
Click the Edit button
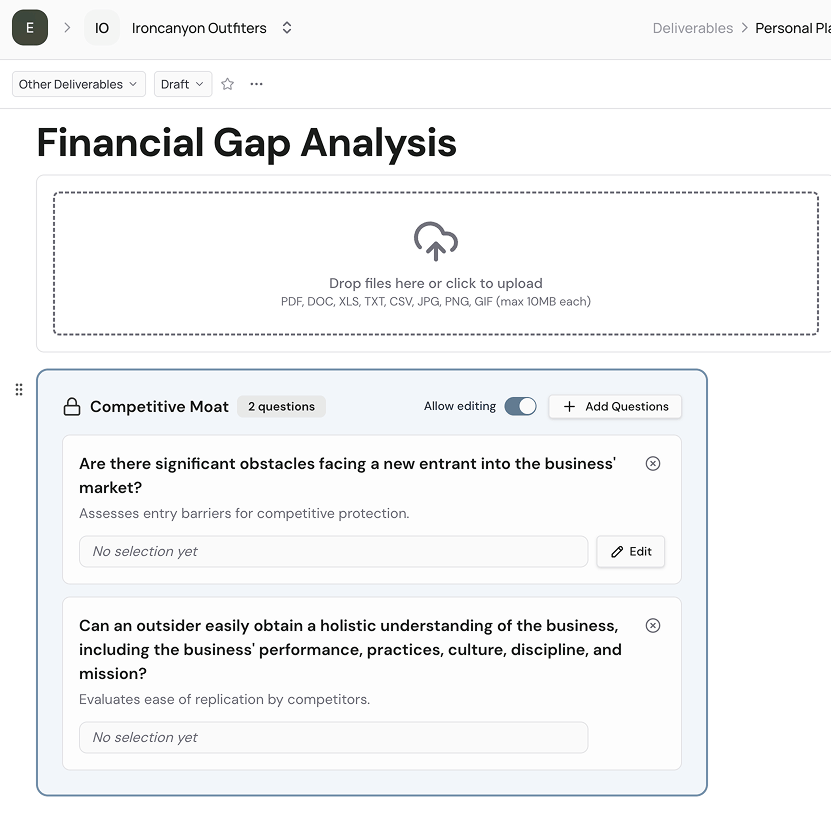point(631,551)
